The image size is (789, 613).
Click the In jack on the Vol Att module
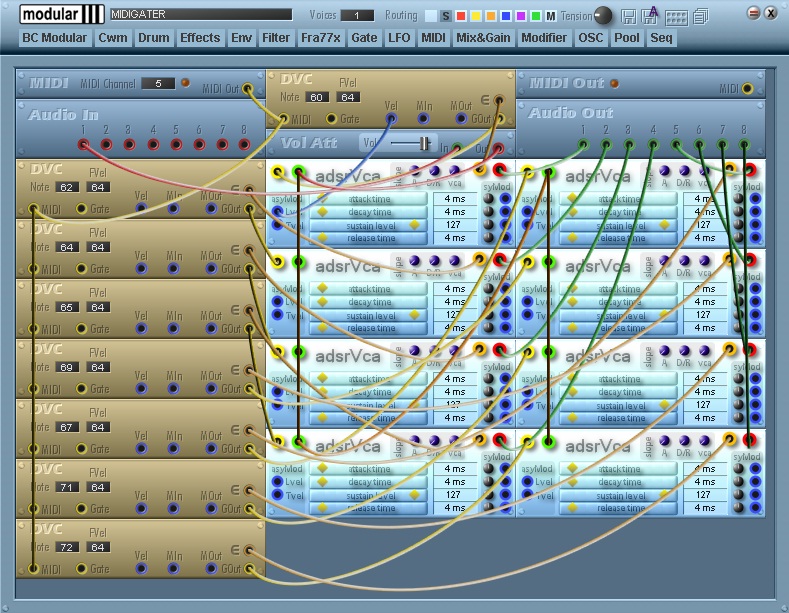[456, 148]
